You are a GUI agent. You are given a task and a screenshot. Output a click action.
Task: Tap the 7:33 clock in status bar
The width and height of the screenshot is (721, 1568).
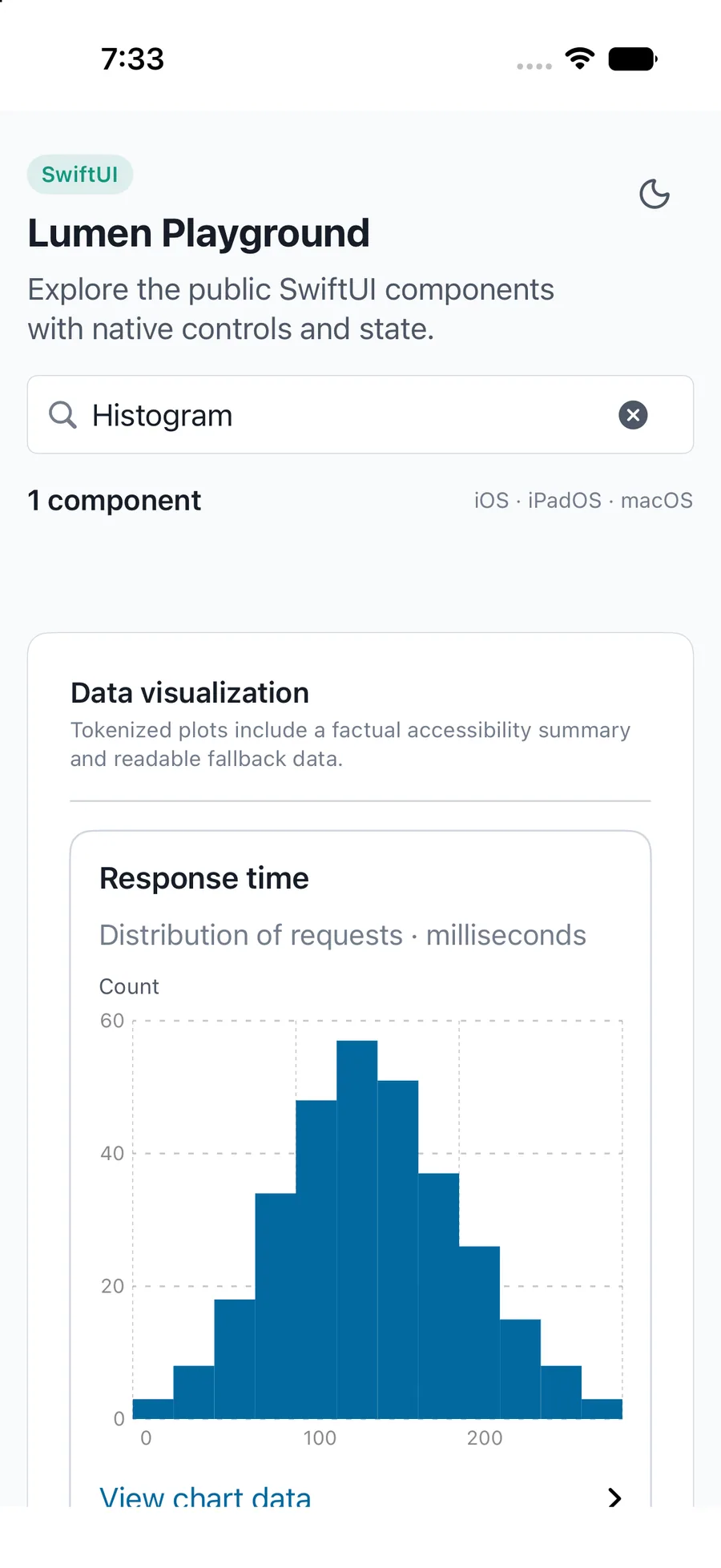point(133,58)
